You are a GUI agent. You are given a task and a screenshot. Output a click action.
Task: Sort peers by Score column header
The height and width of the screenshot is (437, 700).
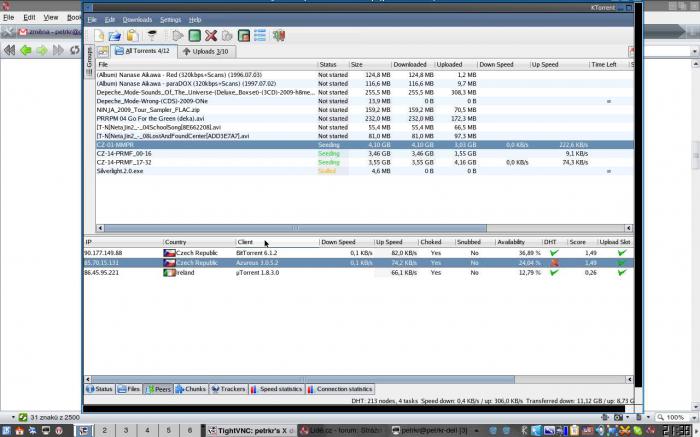click(x=582, y=242)
